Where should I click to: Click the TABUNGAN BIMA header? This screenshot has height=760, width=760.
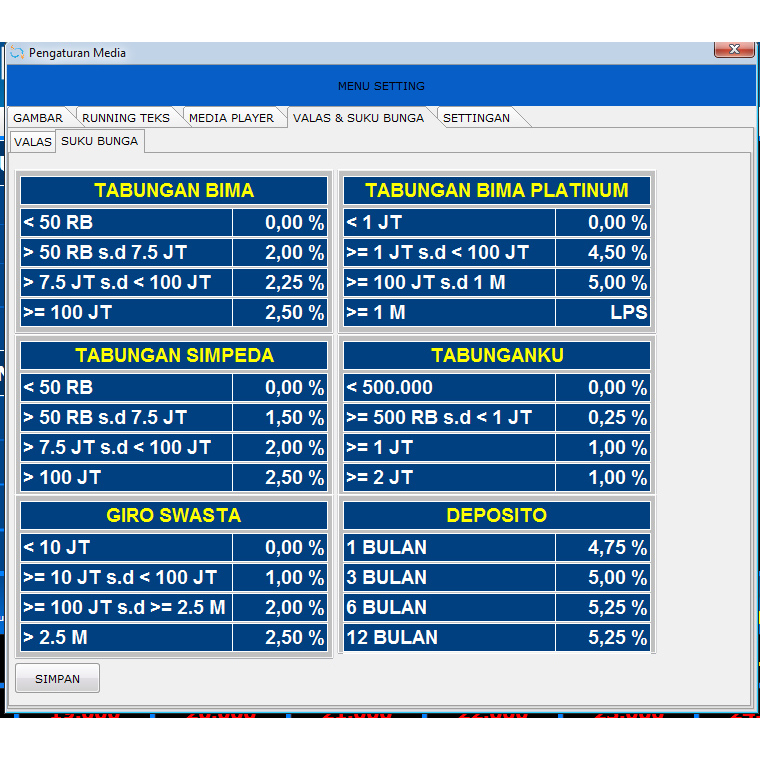(174, 190)
